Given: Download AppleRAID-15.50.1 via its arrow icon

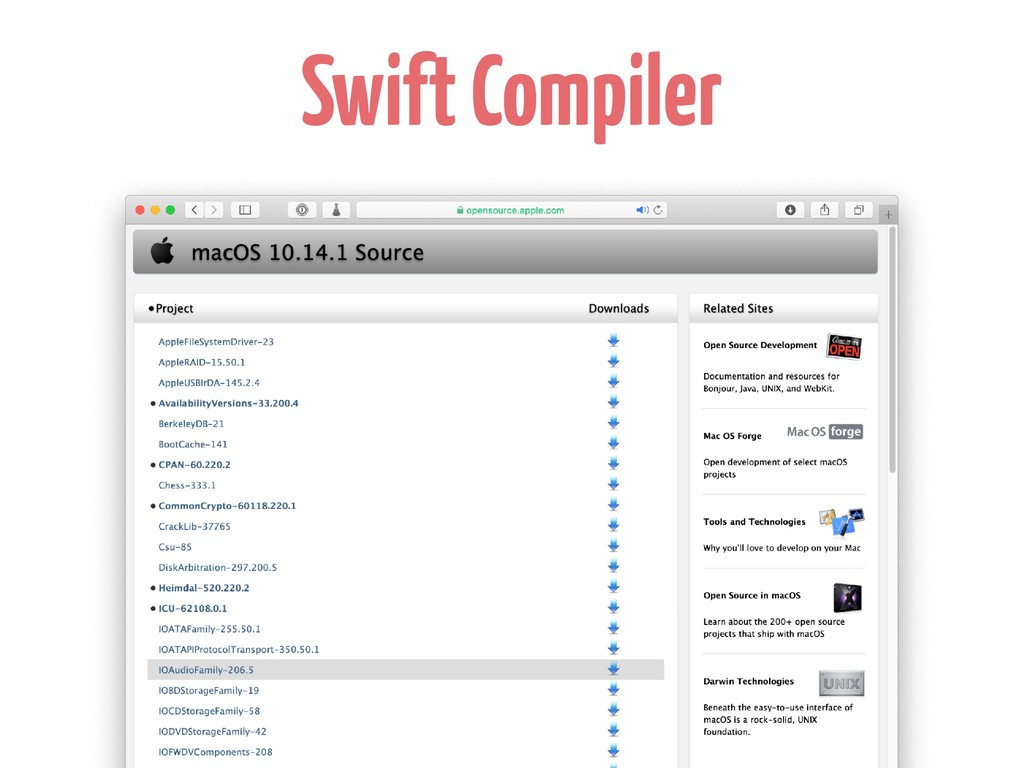Looking at the screenshot, I should 613,360.
